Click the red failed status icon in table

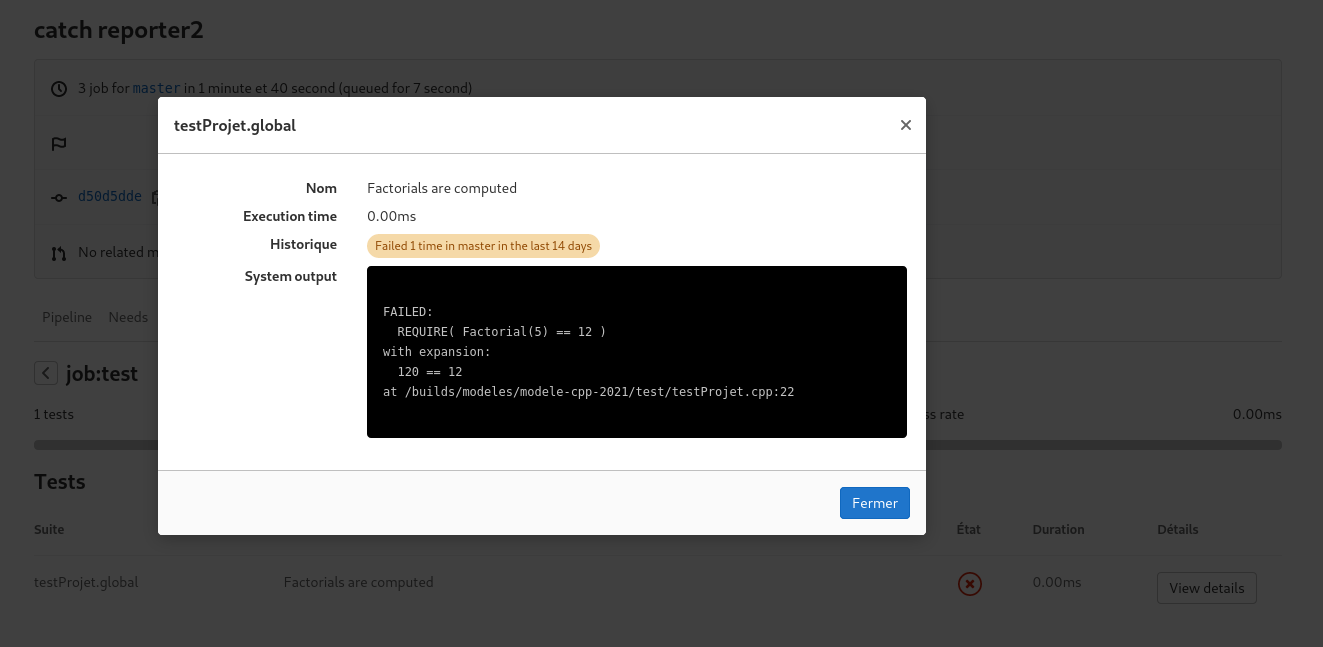[970, 584]
